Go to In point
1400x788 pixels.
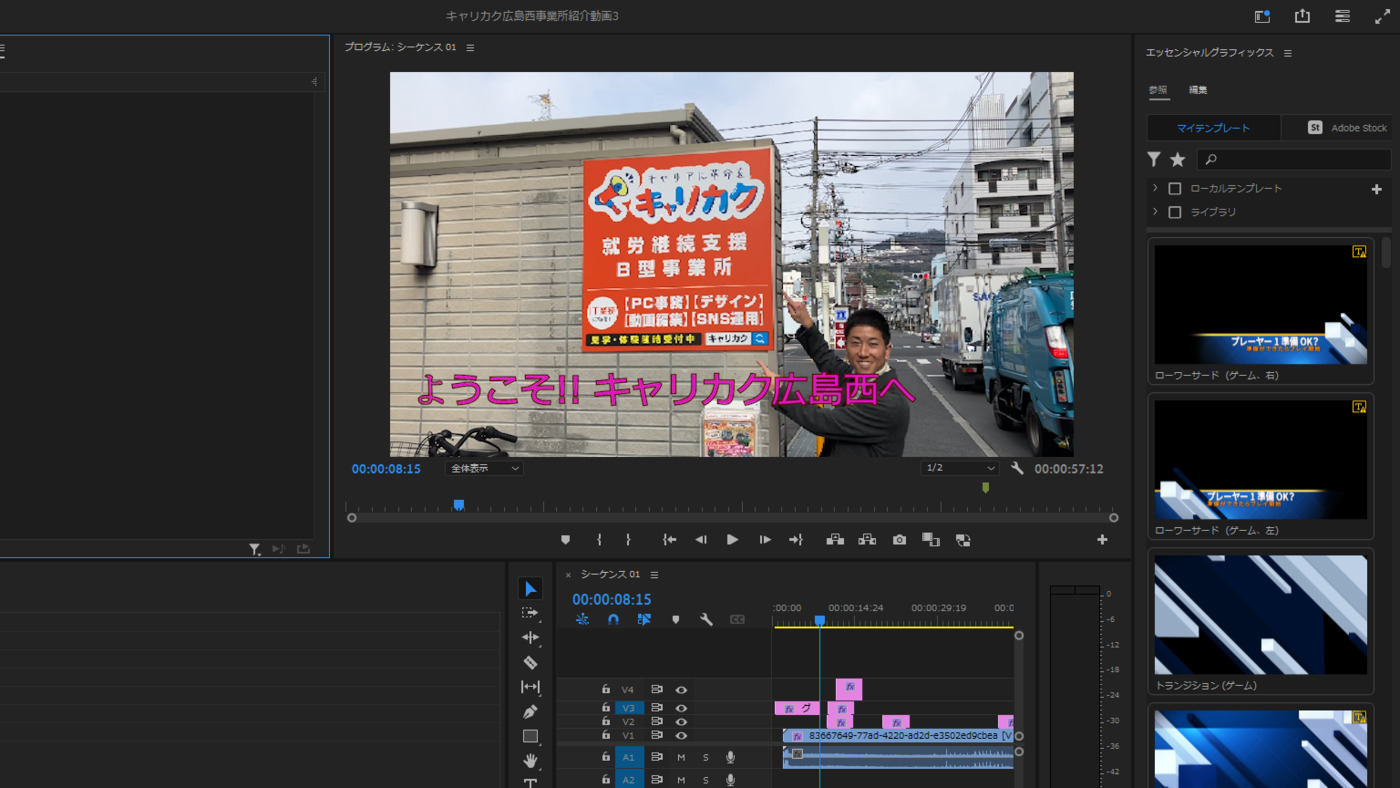click(669, 540)
